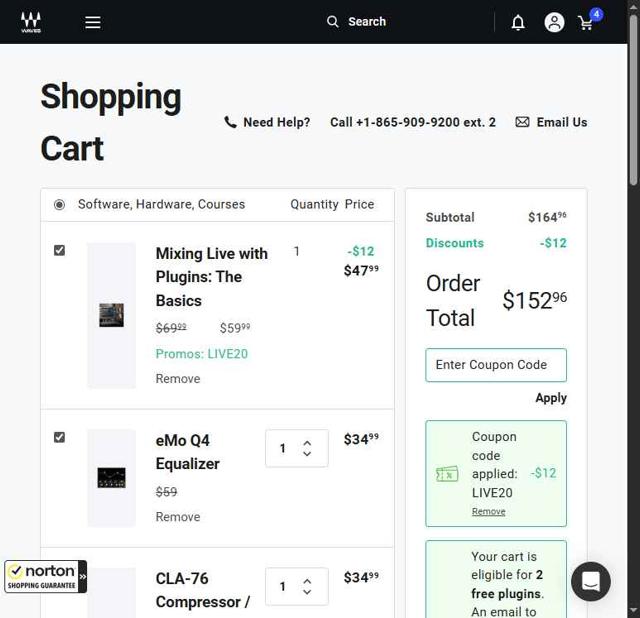Screen dimensions: 640x618
Task: Click the Email Us link
Action: tap(562, 122)
